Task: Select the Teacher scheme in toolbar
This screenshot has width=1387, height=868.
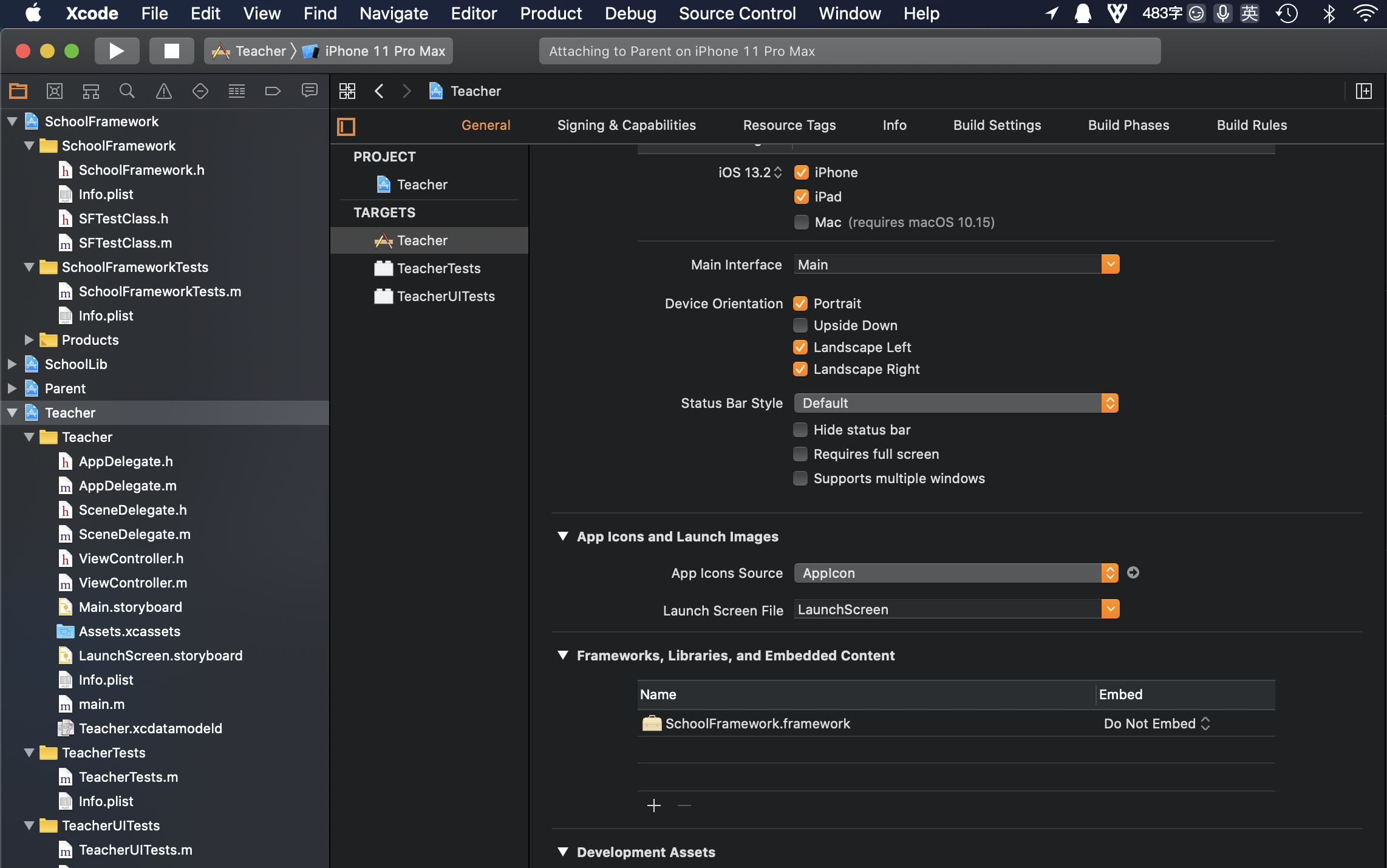Action: coord(249,51)
